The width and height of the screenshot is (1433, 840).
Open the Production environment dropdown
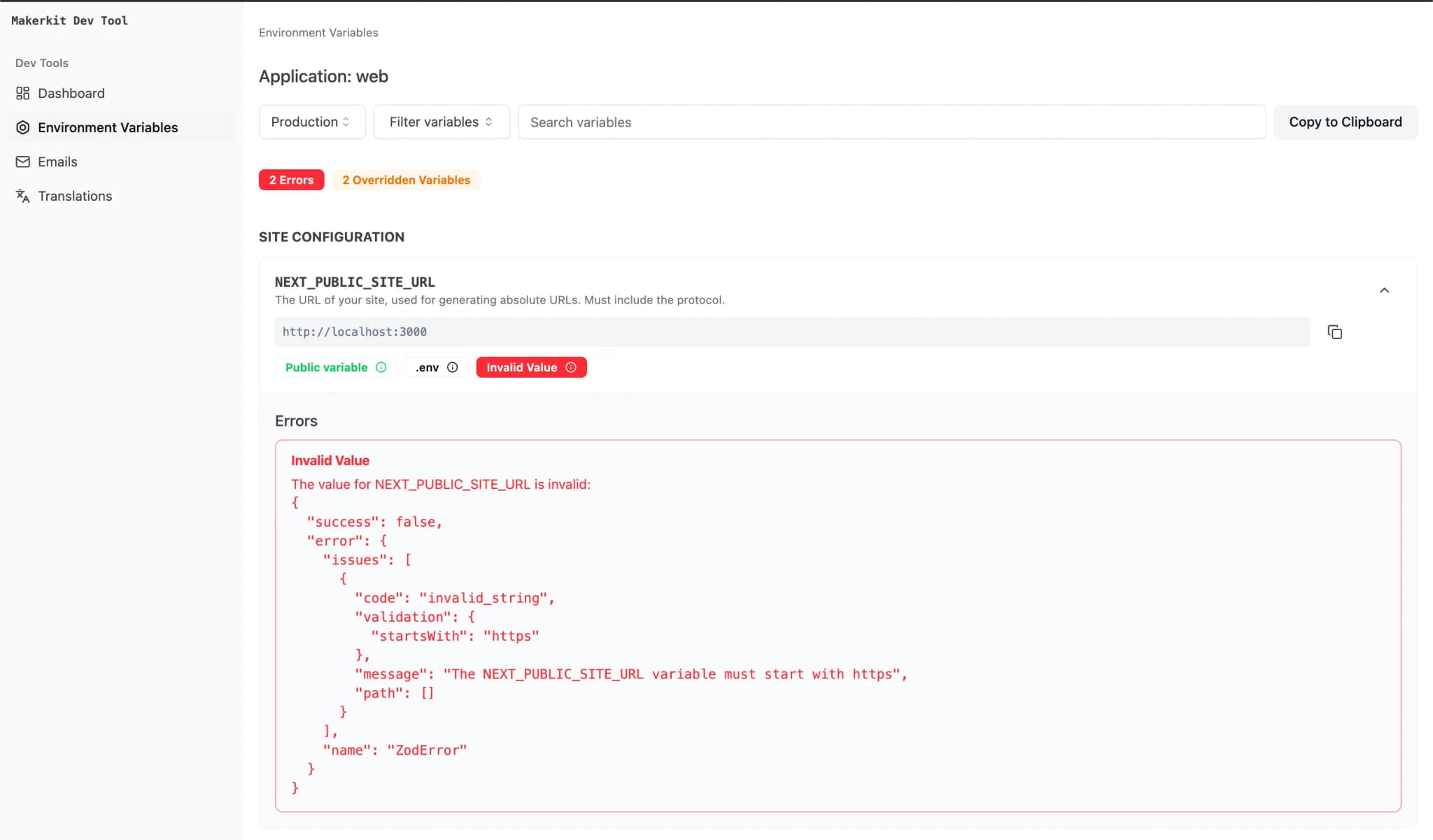point(311,122)
